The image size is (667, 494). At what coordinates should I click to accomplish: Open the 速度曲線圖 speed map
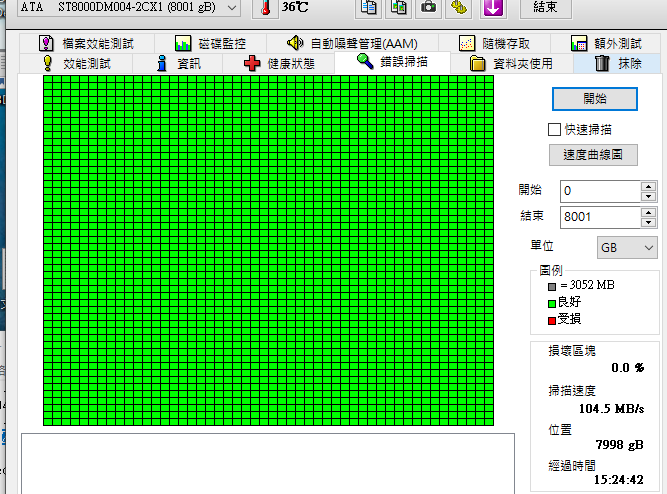tap(593, 155)
